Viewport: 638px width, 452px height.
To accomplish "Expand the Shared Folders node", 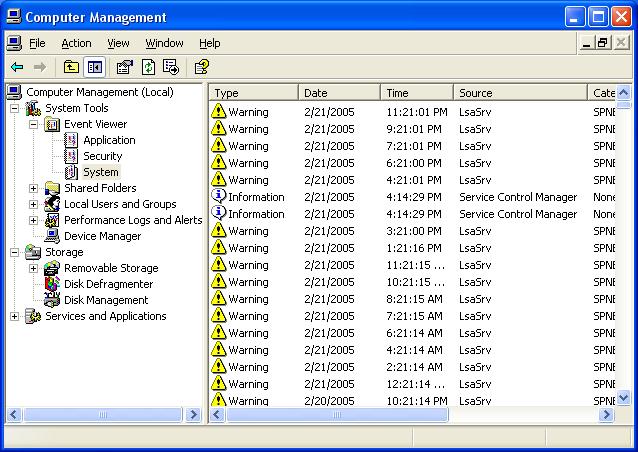I will 33,188.
